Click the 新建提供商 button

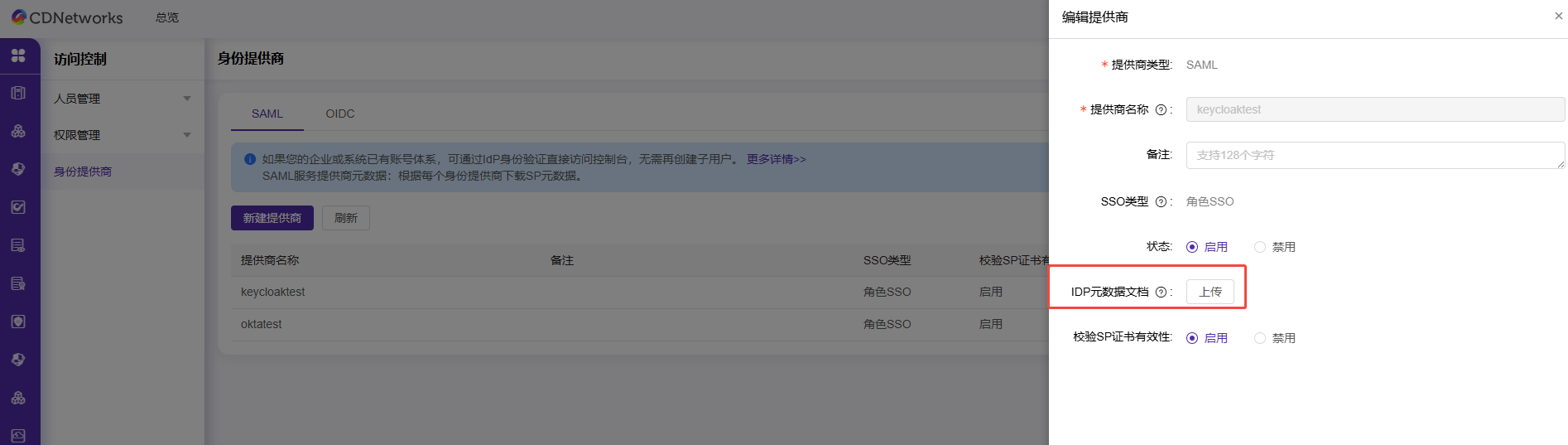pos(272,218)
